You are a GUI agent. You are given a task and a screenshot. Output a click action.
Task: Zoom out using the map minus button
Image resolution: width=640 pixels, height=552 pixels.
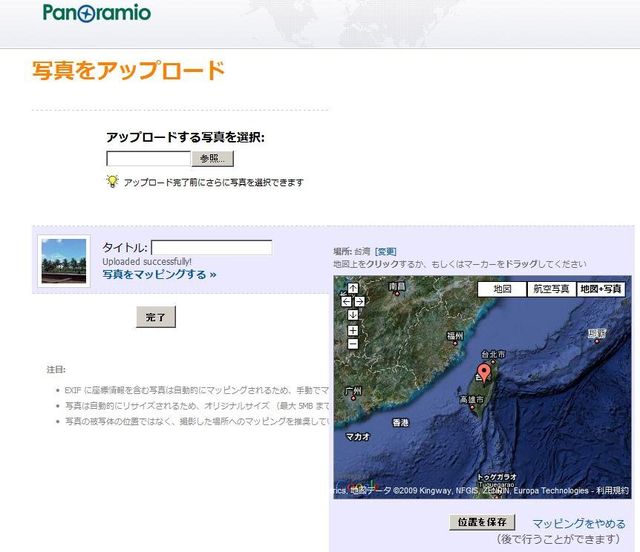pyautogui.click(x=353, y=344)
